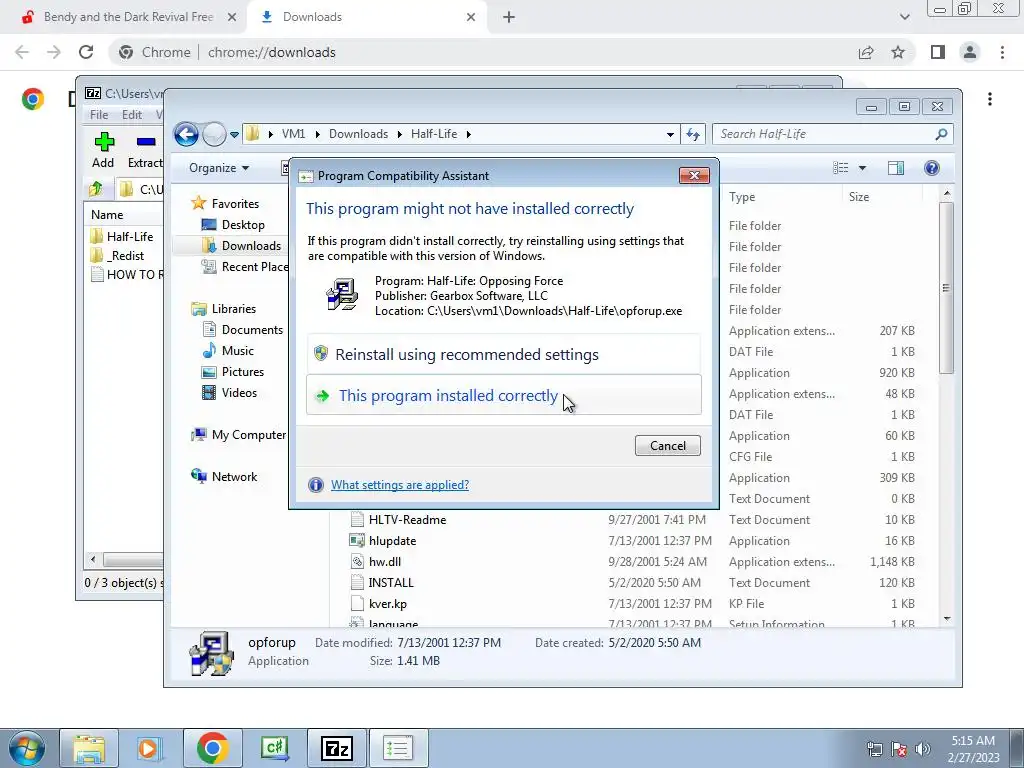Image resolution: width=1024 pixels, height=768 pixels.
Task: Open Explorer help icon
Action: coord(932,168)
